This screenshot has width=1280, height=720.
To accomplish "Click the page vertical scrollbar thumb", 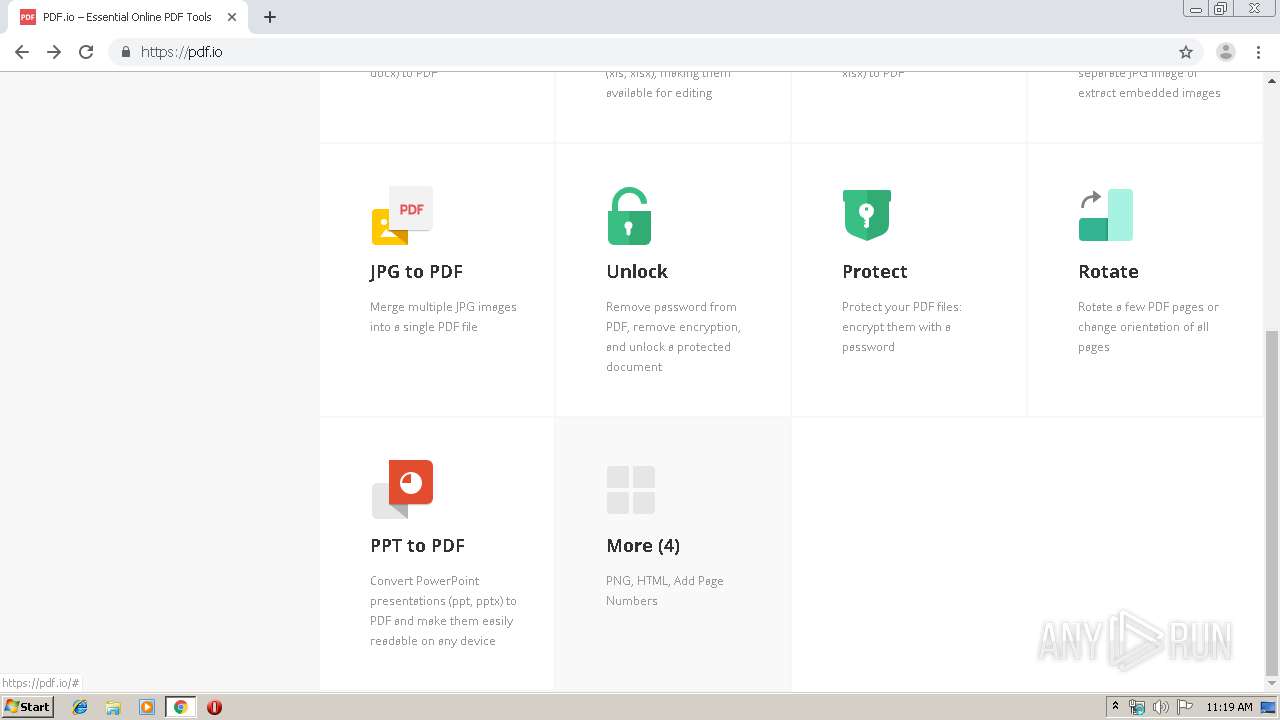I will [1272, 502].
